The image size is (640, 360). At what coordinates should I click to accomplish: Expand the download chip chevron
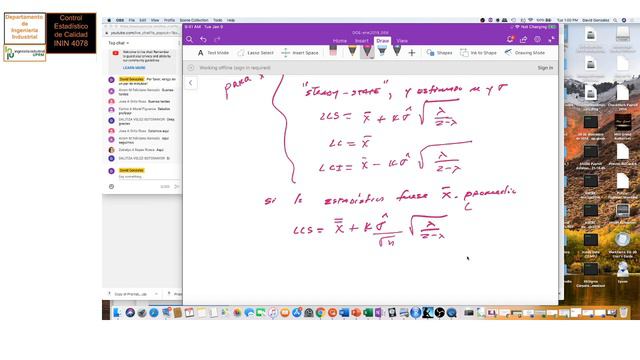[156, 294]
